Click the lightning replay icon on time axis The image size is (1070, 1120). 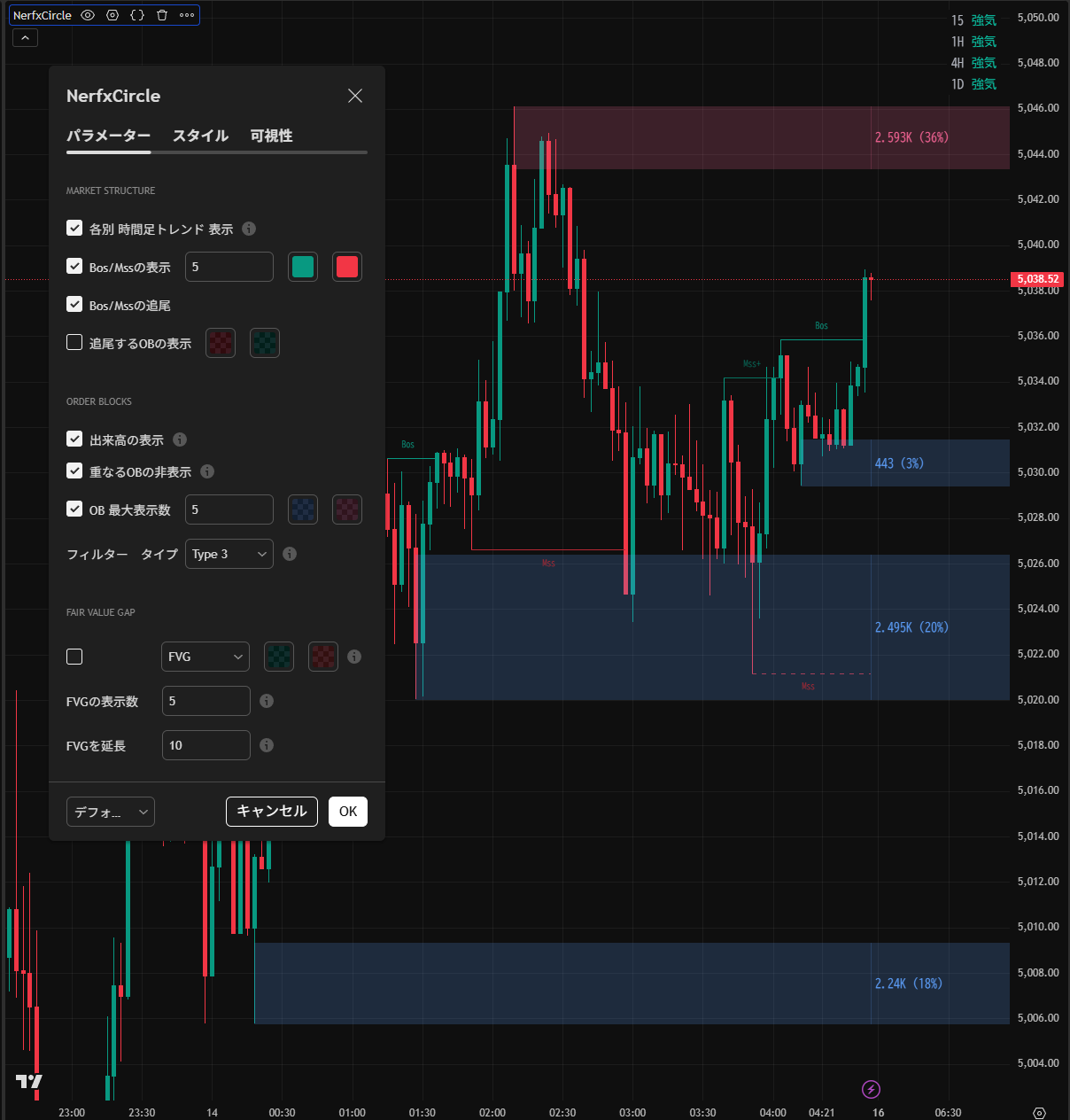(x=871, y=1089)
